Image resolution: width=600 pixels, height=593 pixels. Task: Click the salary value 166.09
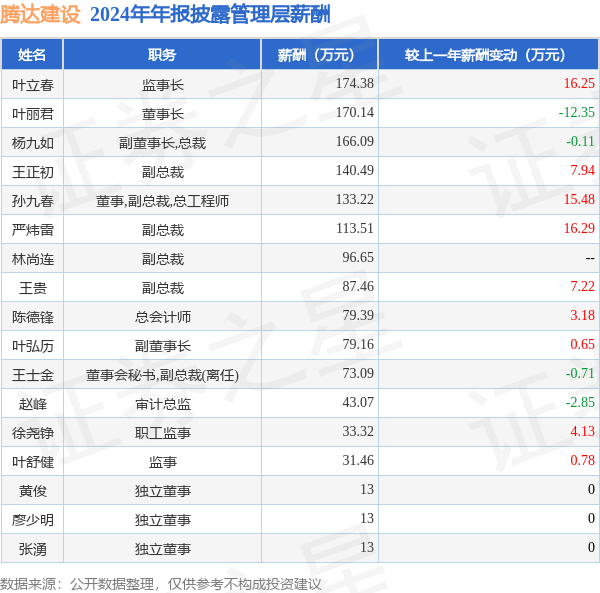[x=355, y=142]
